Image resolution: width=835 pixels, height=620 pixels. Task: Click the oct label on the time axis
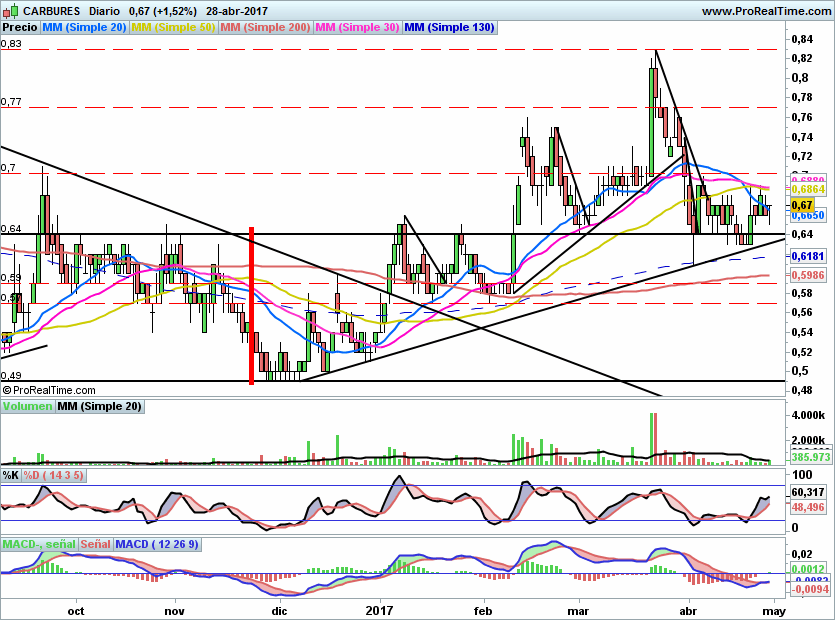[76, 611]
